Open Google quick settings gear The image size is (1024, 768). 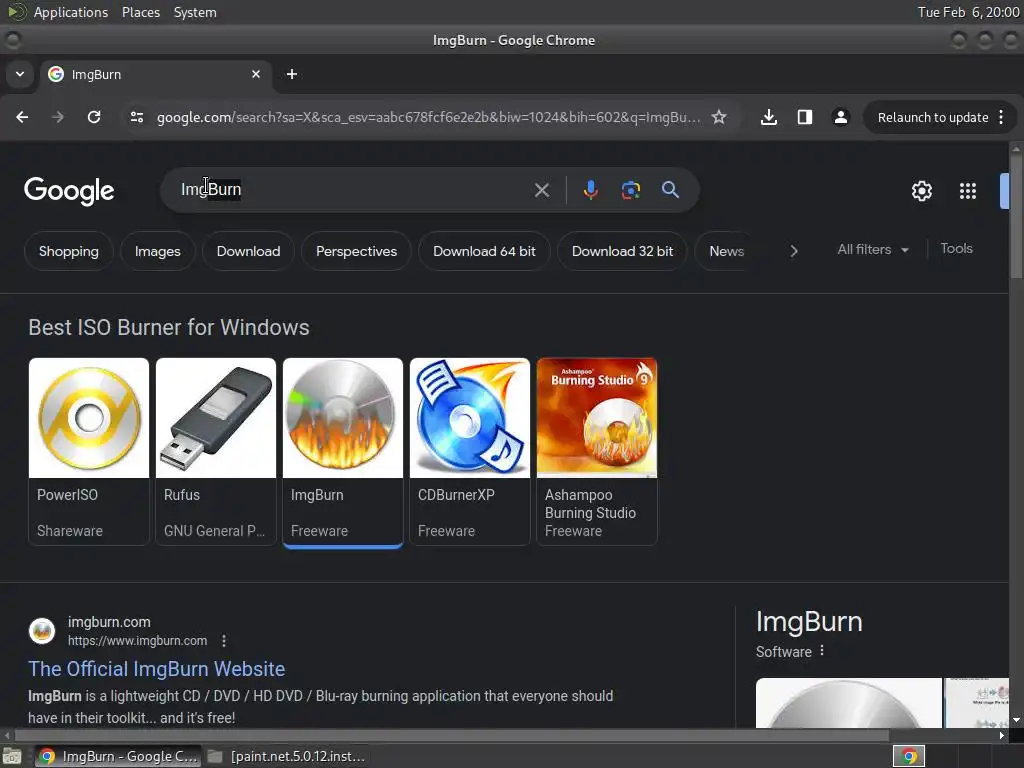[x=921, y=191]
